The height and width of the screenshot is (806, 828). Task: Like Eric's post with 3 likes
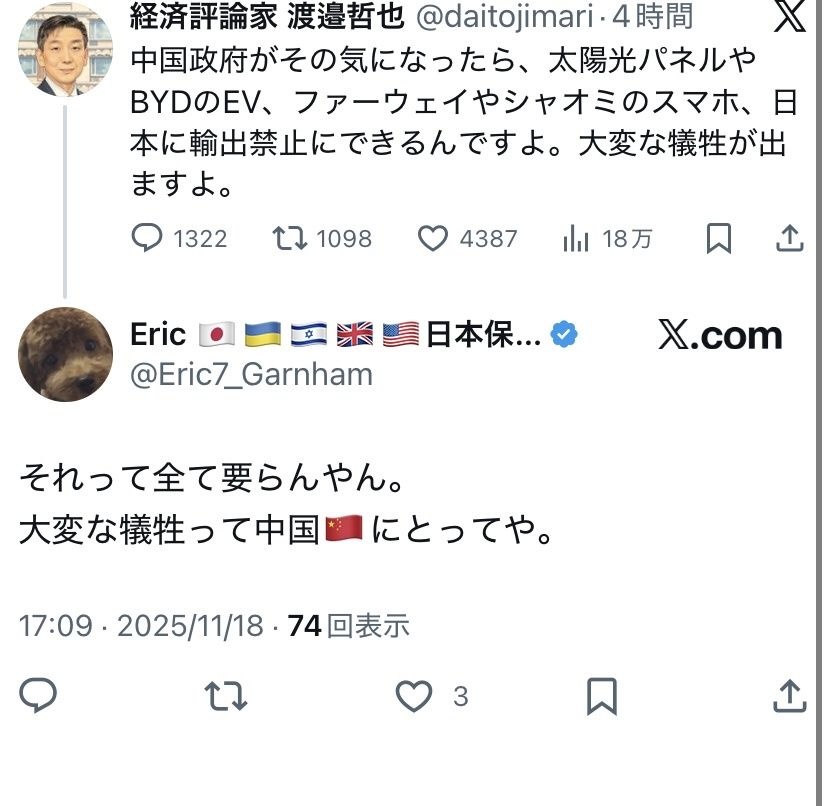tap(414, 695)
